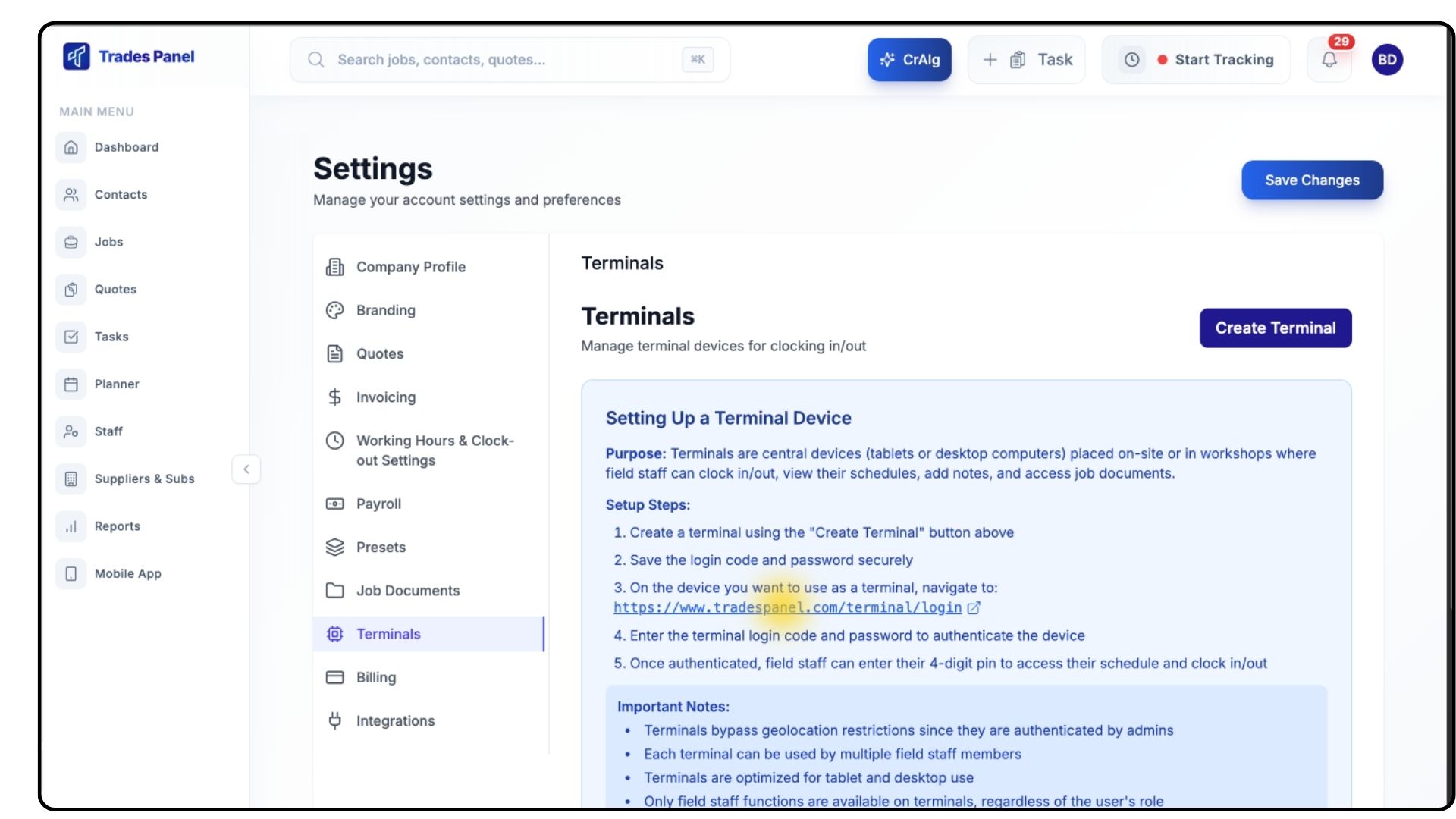Open Dashboard from the main menu
This screenshot has height=819, width=1456.
[126, 147]
